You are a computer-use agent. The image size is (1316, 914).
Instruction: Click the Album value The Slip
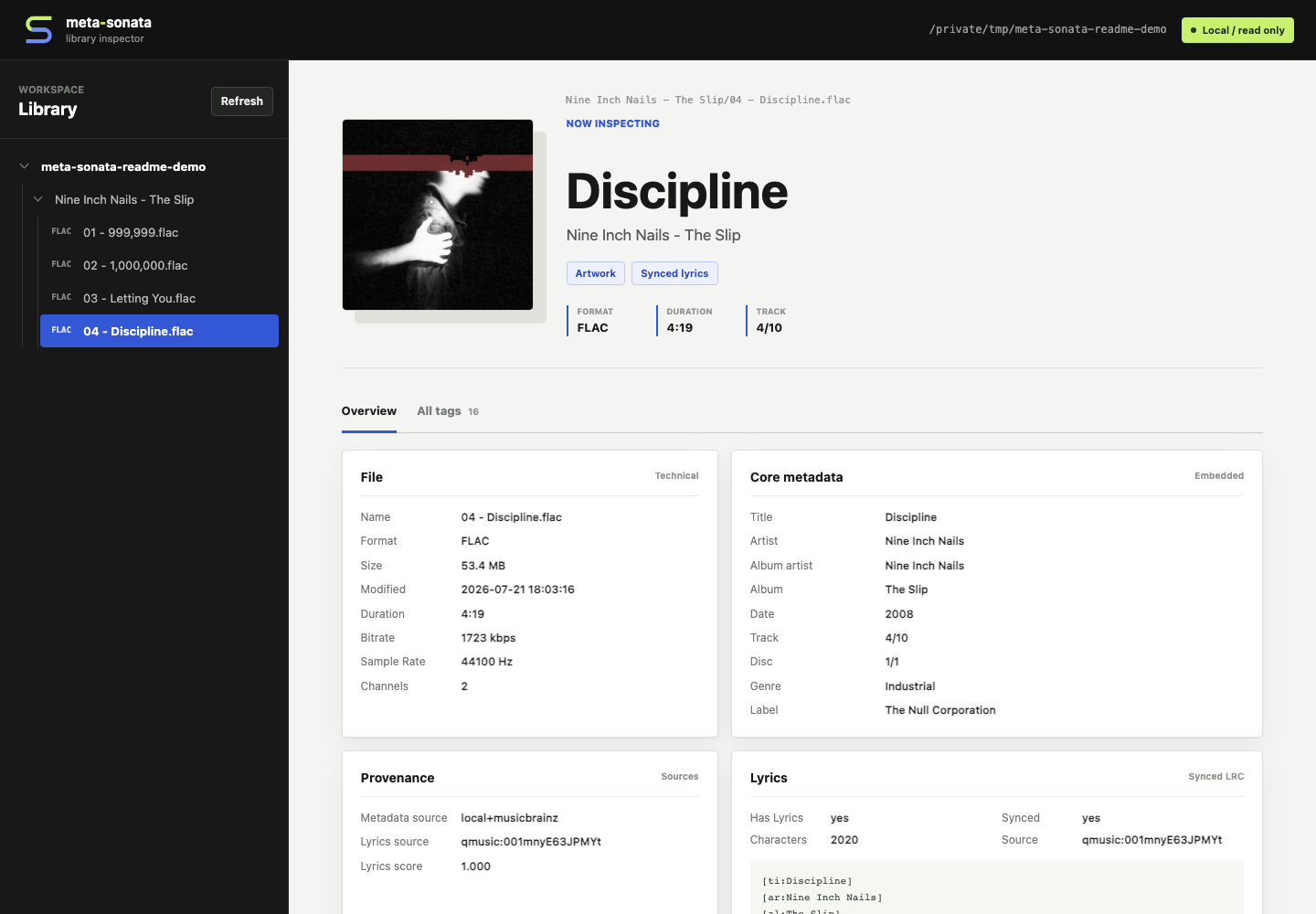point(907,590)
